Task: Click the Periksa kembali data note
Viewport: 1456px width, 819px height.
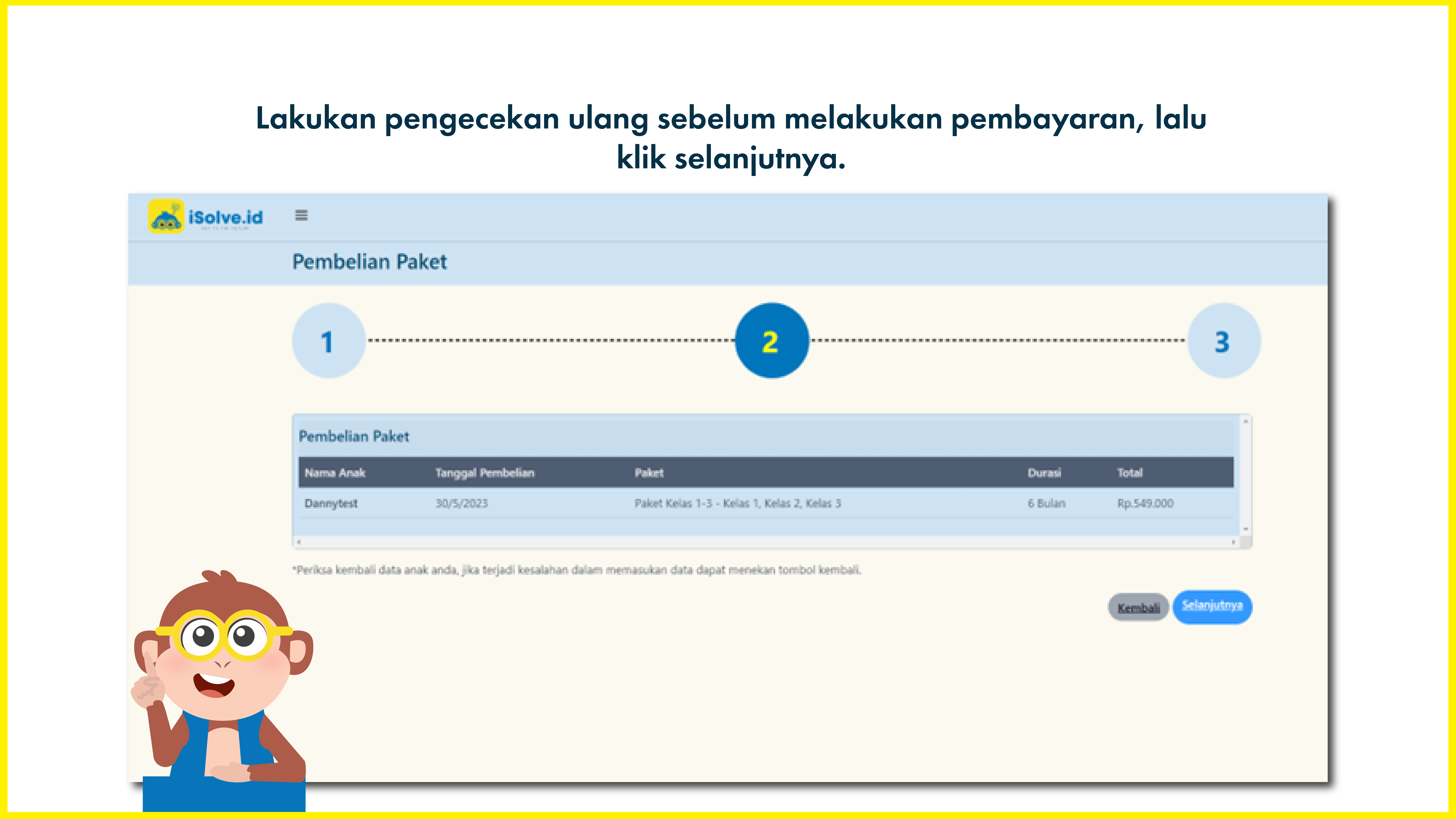Action: click(577, 570)
